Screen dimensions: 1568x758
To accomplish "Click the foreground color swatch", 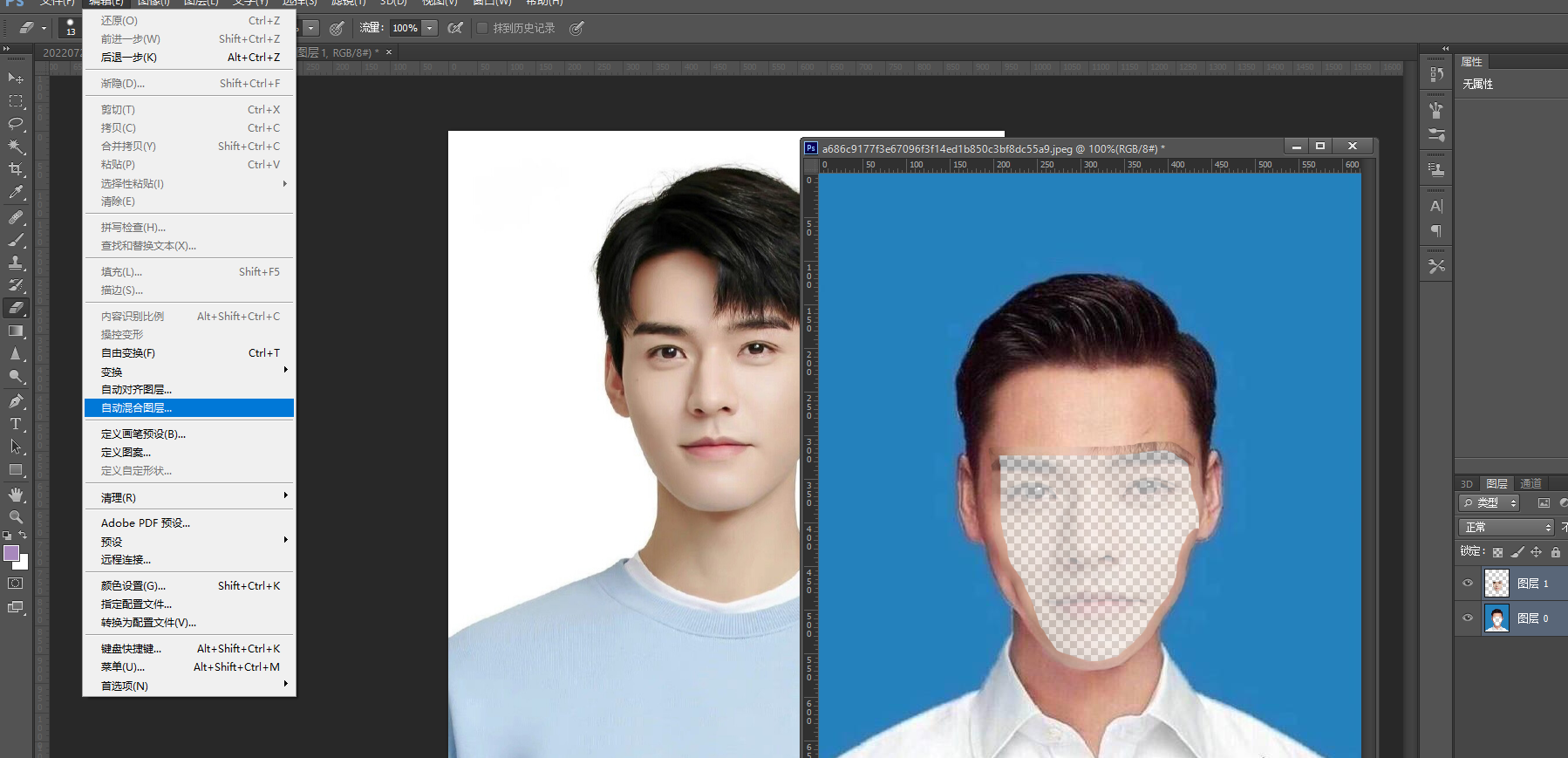I will click(x=11, y=553).
